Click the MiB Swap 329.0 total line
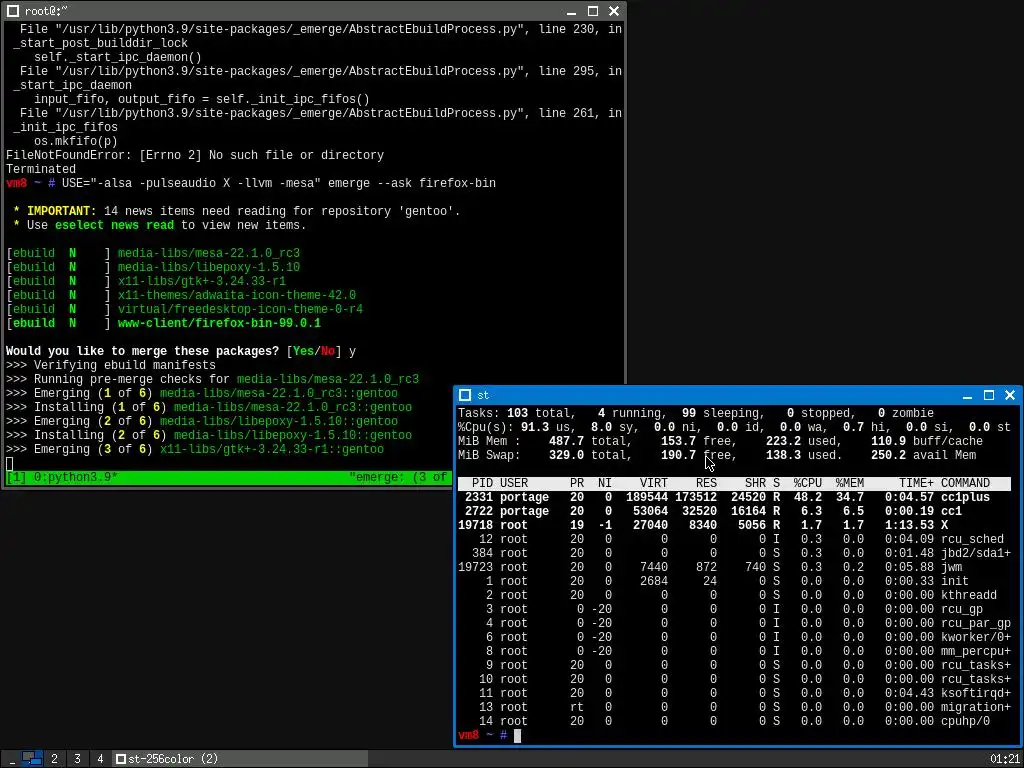The height and width of the screenshot is (768, 1024). [717, 455]
